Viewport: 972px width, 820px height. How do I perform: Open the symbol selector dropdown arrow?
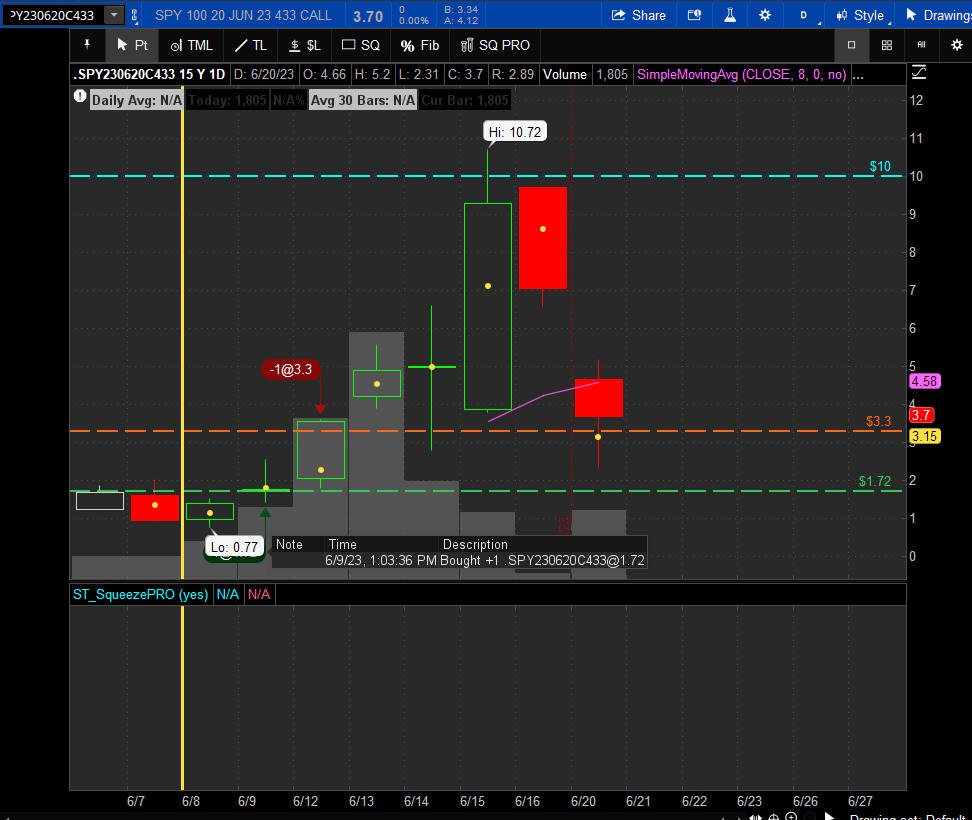click(114, 15)
